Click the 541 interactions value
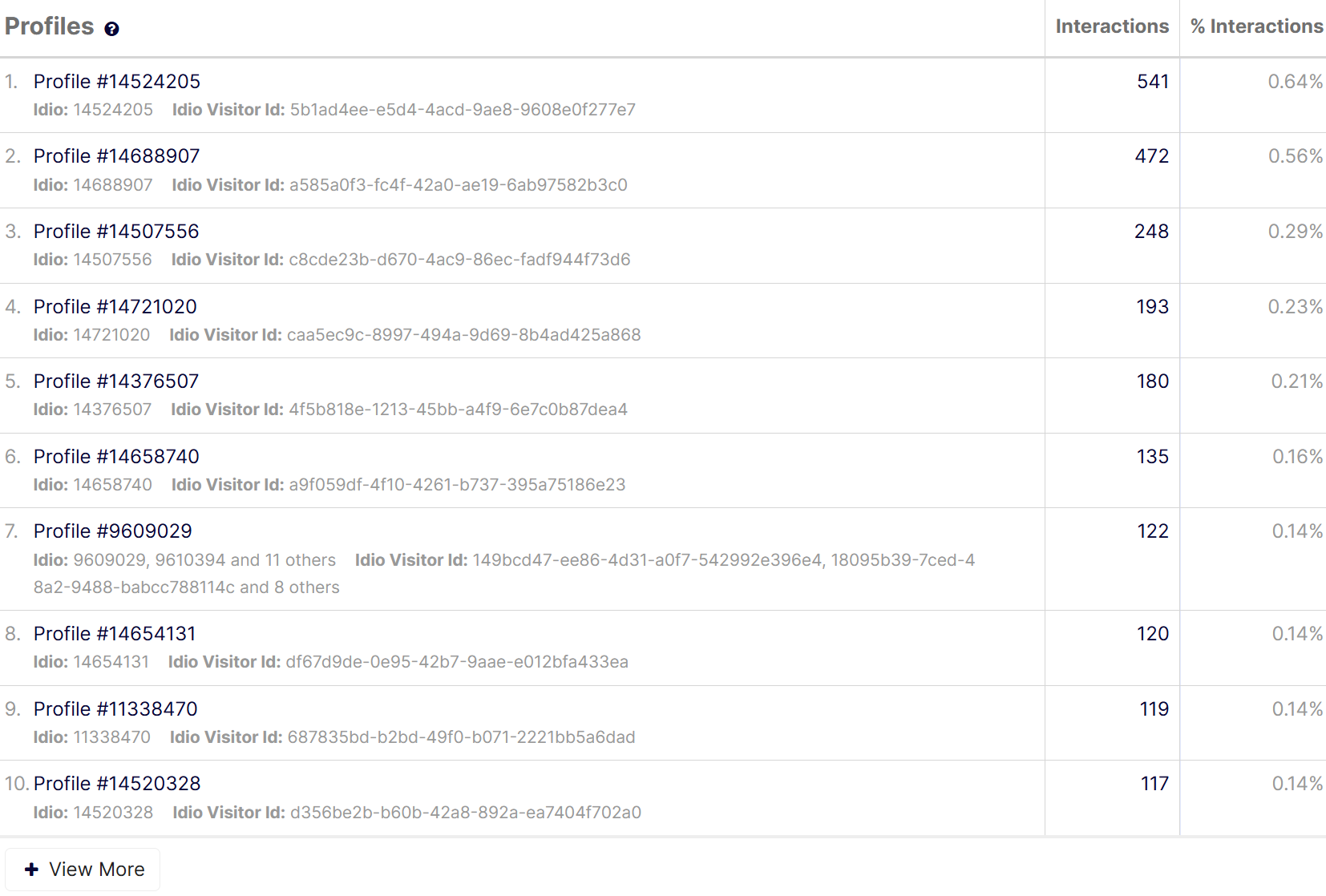This screenshot has height=896, width=1326. 1152,82
